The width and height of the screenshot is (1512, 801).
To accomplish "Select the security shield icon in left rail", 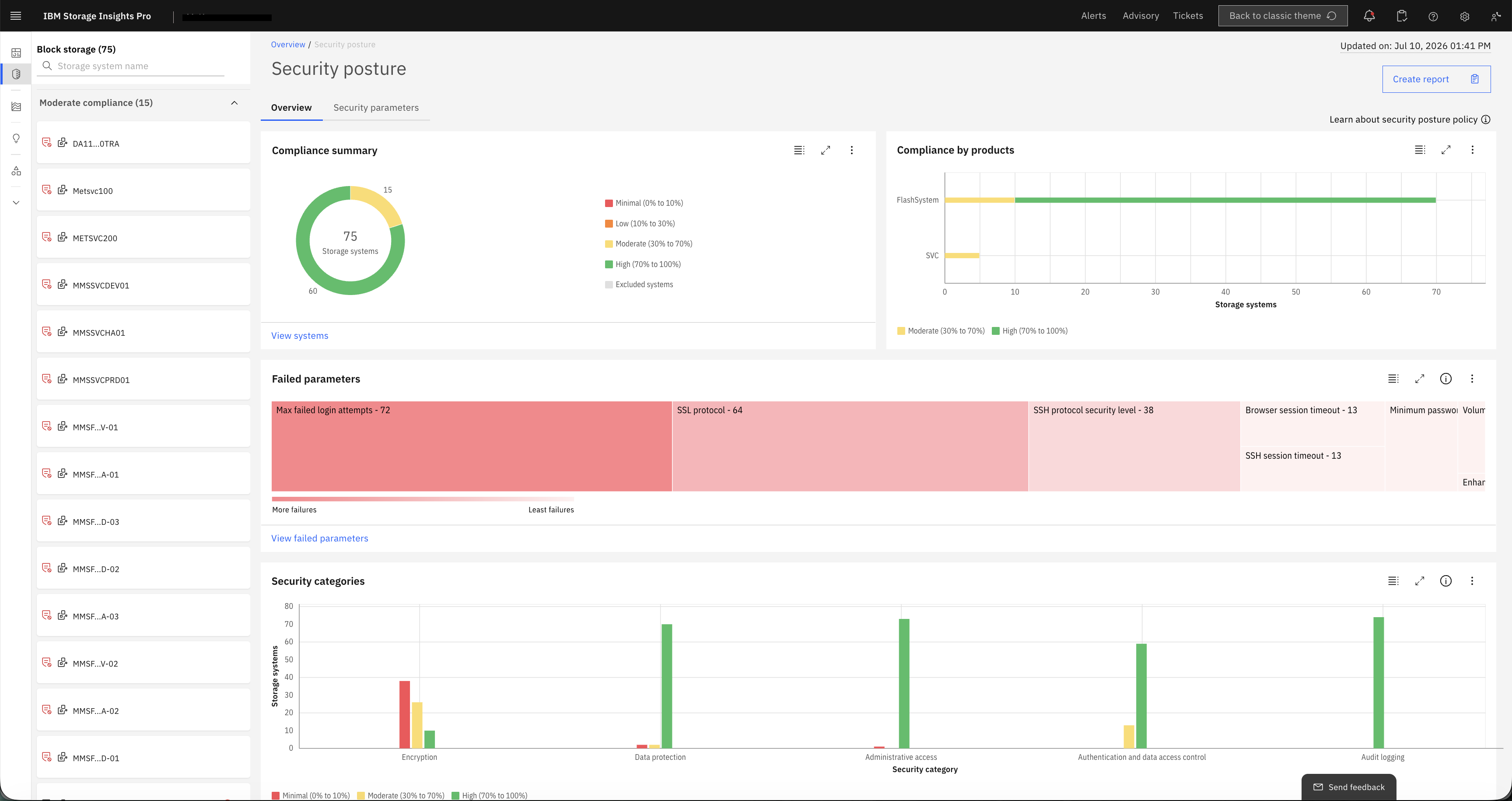I will click(17, 74).
